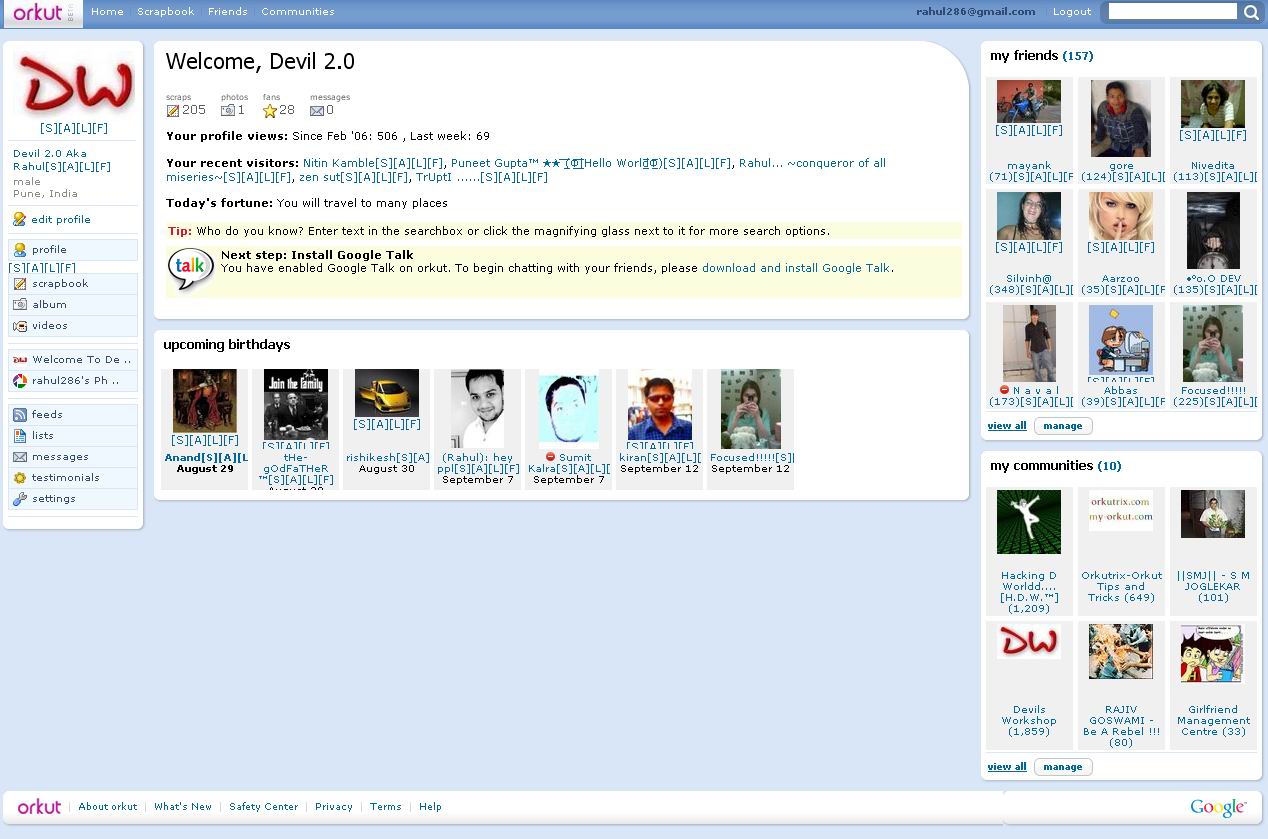The height and width of the screenshot is (839, 1268).
Task: Open the Communities menu item
Action: tap(298, 12)
